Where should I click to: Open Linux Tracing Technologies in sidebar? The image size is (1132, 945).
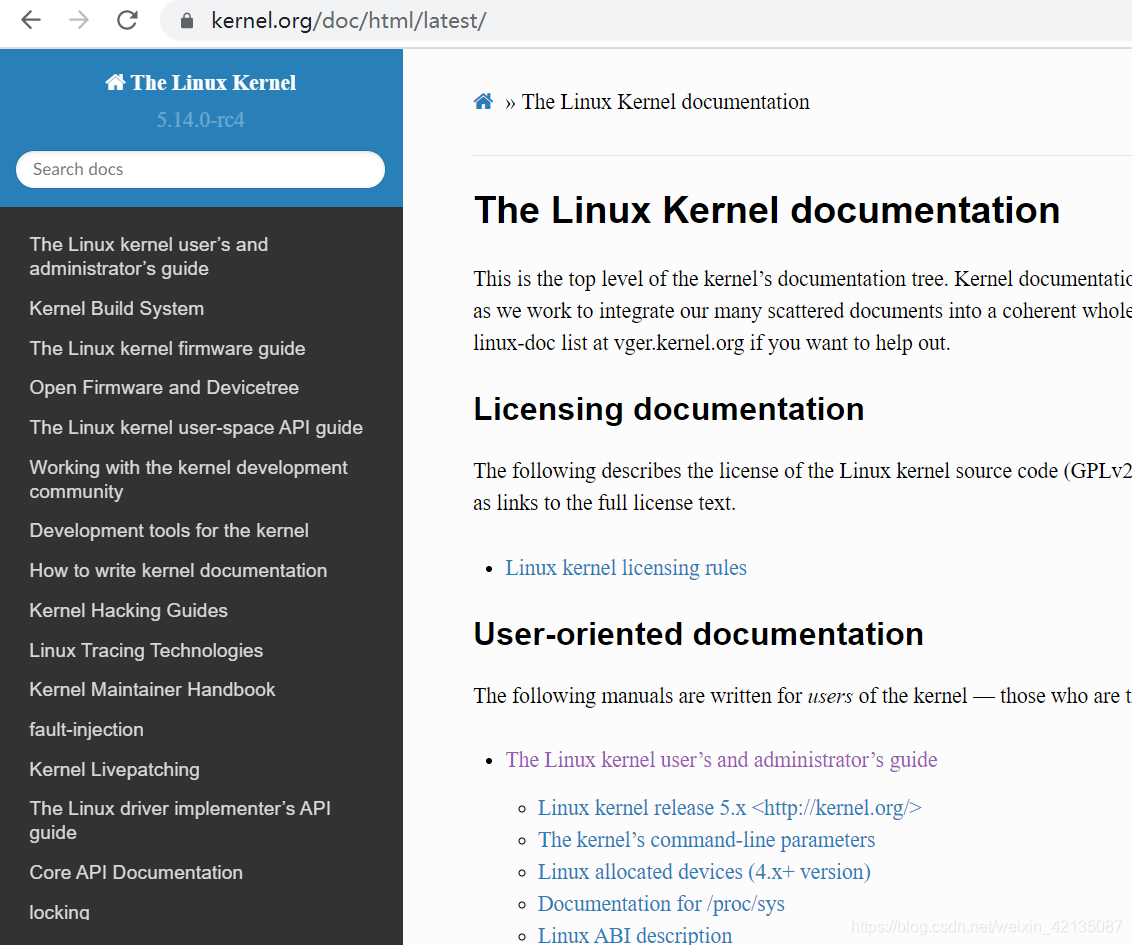tap(147, 650)
